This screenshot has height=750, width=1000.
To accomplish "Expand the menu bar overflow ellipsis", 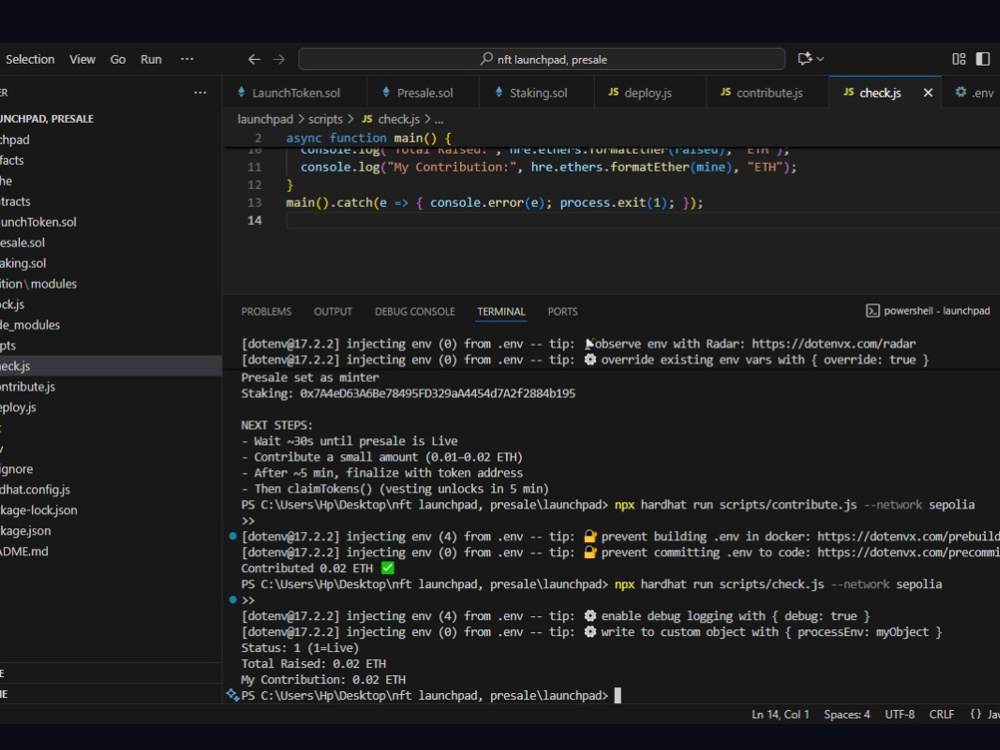I will [187, 59].
